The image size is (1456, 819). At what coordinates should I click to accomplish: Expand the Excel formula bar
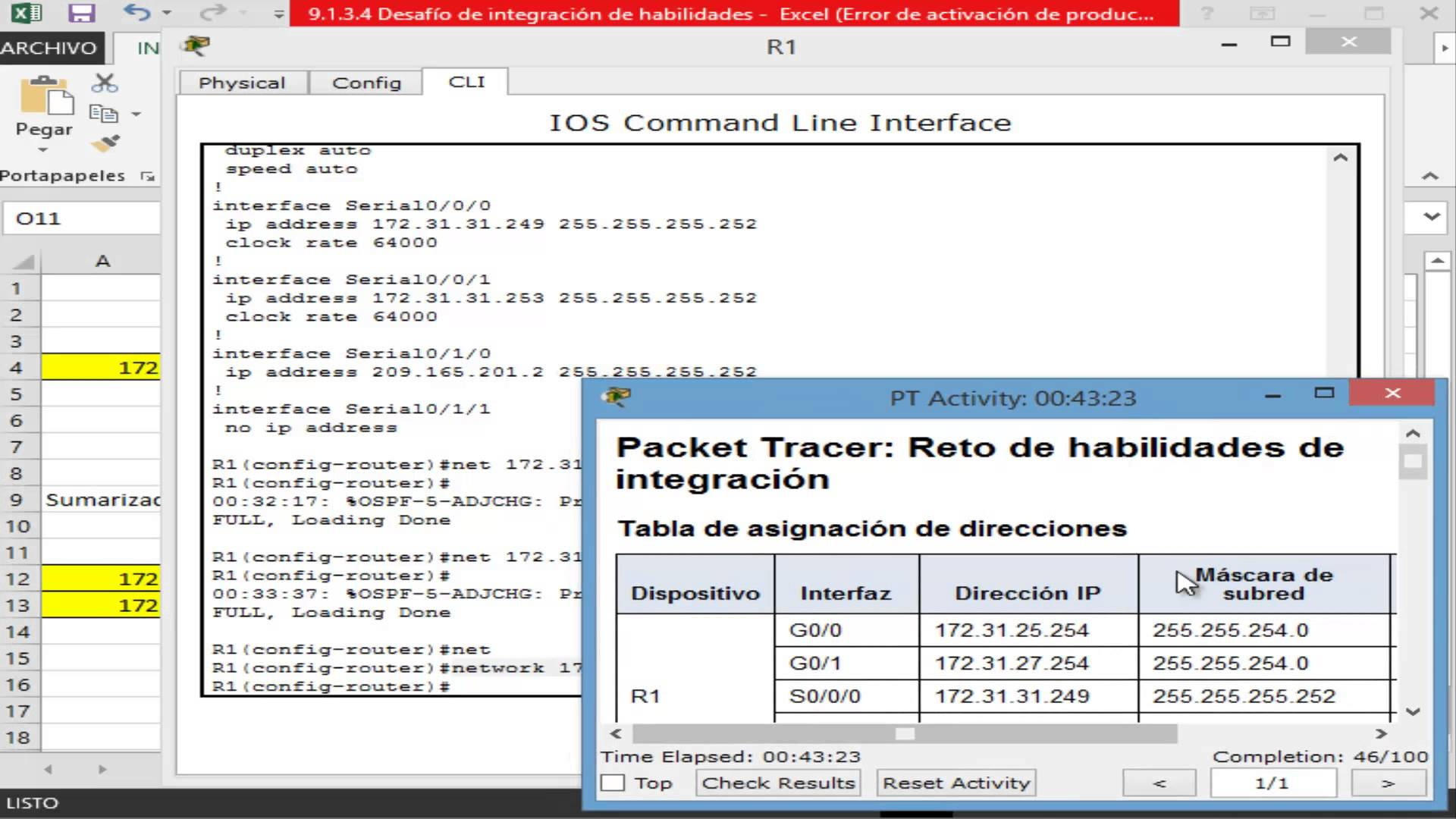[x=1431, y=217]
